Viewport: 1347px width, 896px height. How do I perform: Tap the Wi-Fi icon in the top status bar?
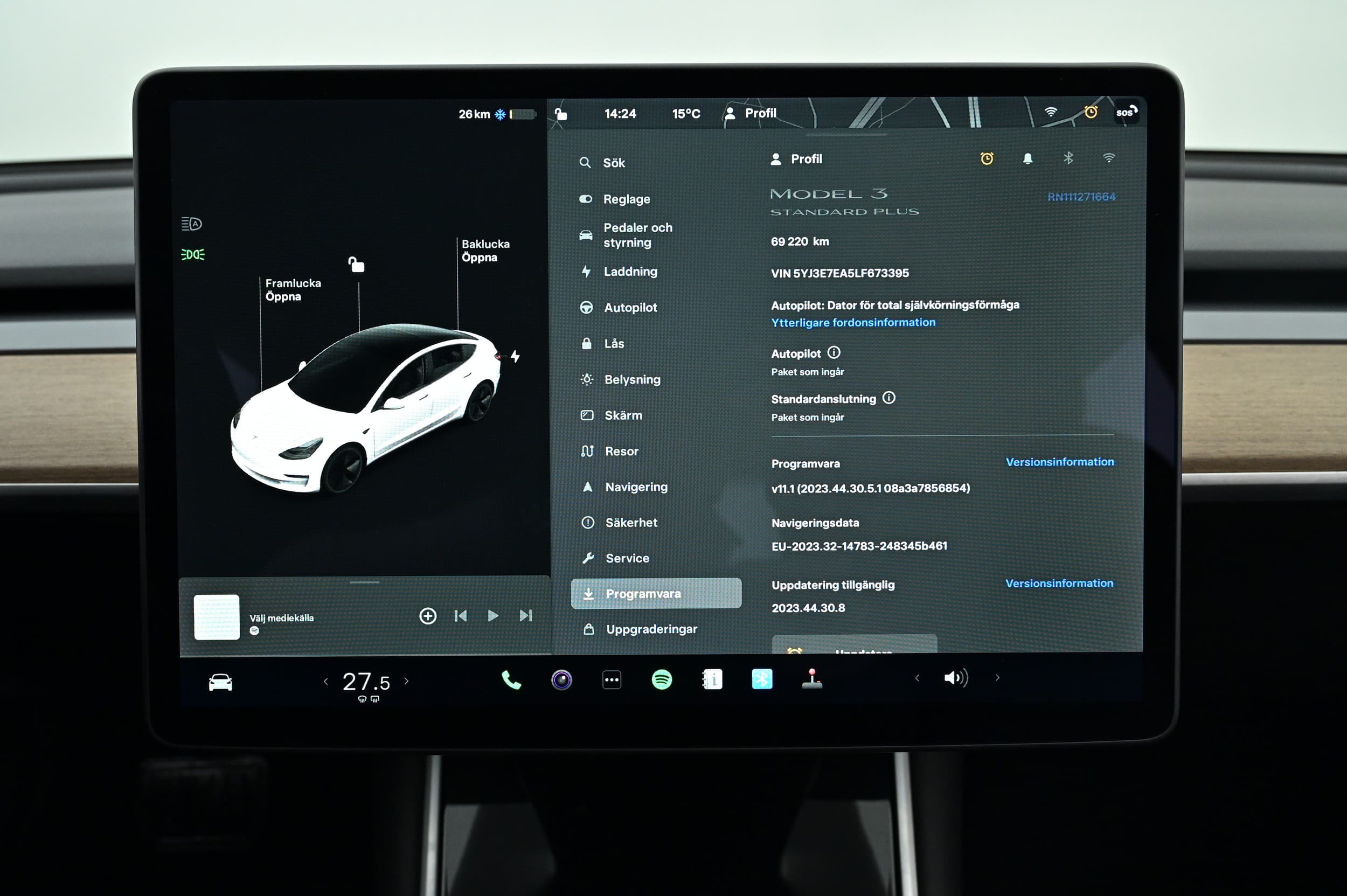[1051, 112]
